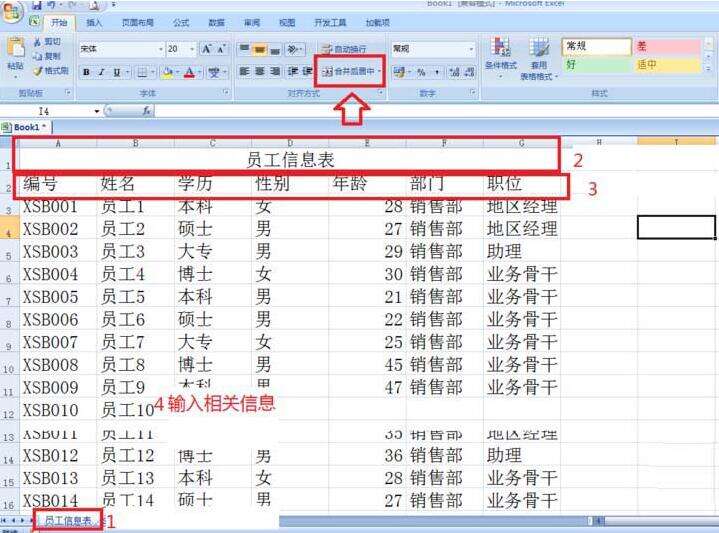
Task: Open the Office button menu
Action: click(x=12, y=10)
